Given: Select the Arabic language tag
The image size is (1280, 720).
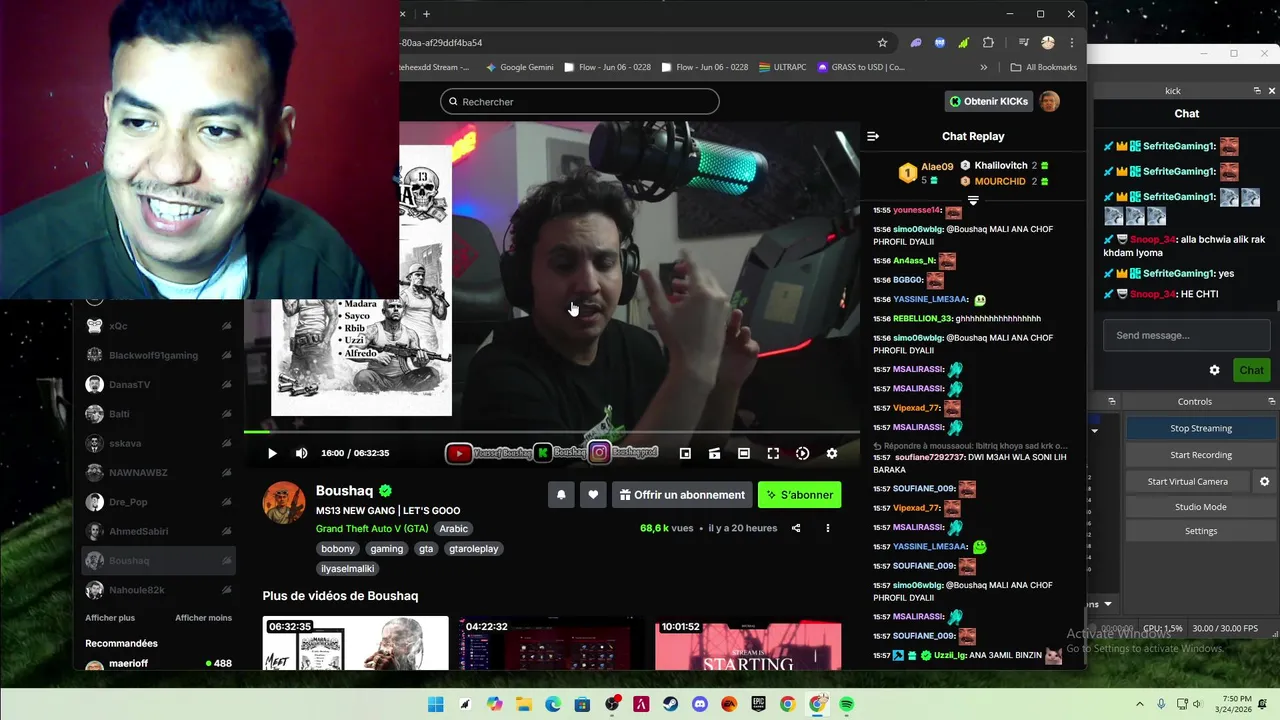Looking at the screenshot, I should click(453, 529).
